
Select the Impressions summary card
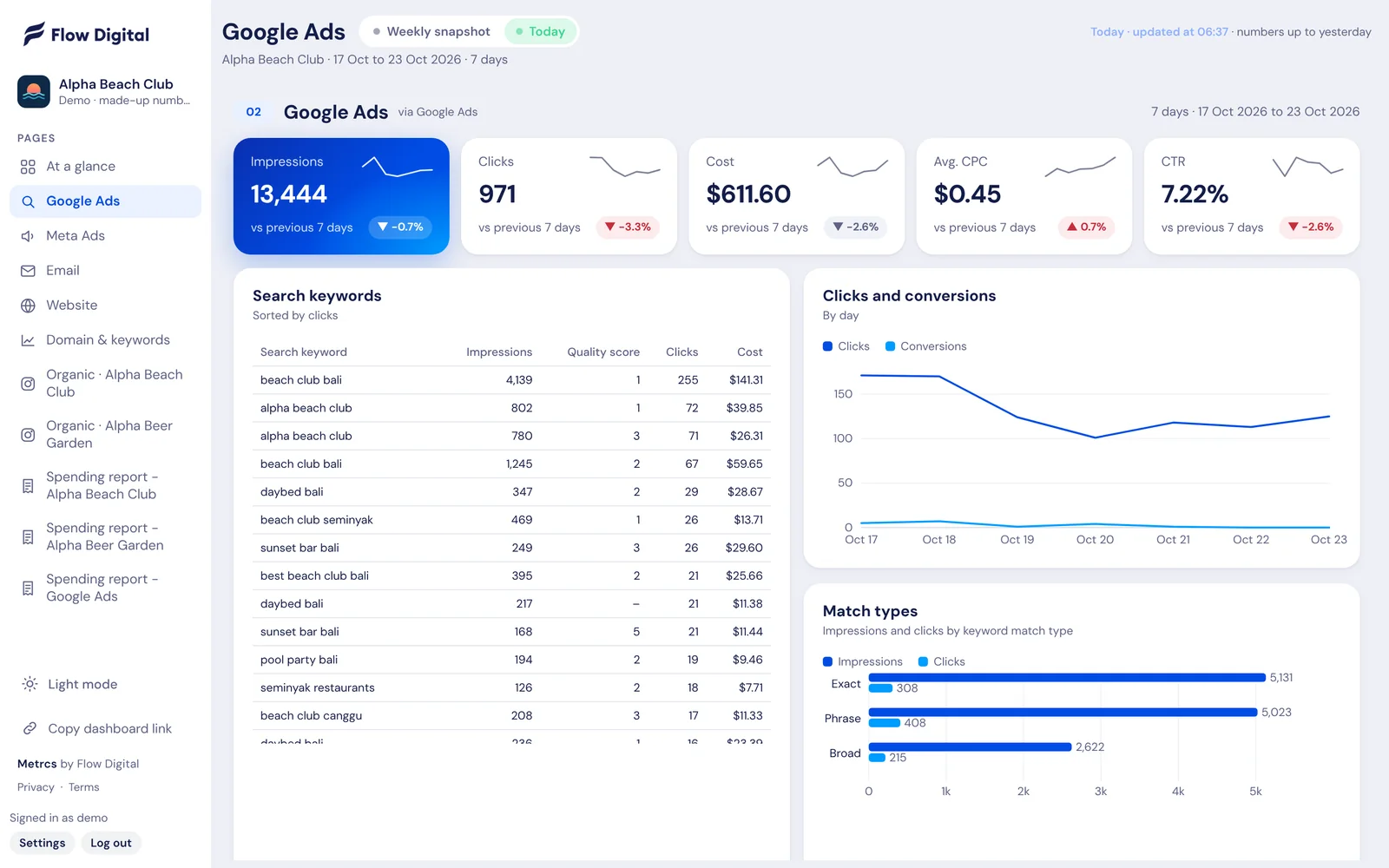coord(341,196)
